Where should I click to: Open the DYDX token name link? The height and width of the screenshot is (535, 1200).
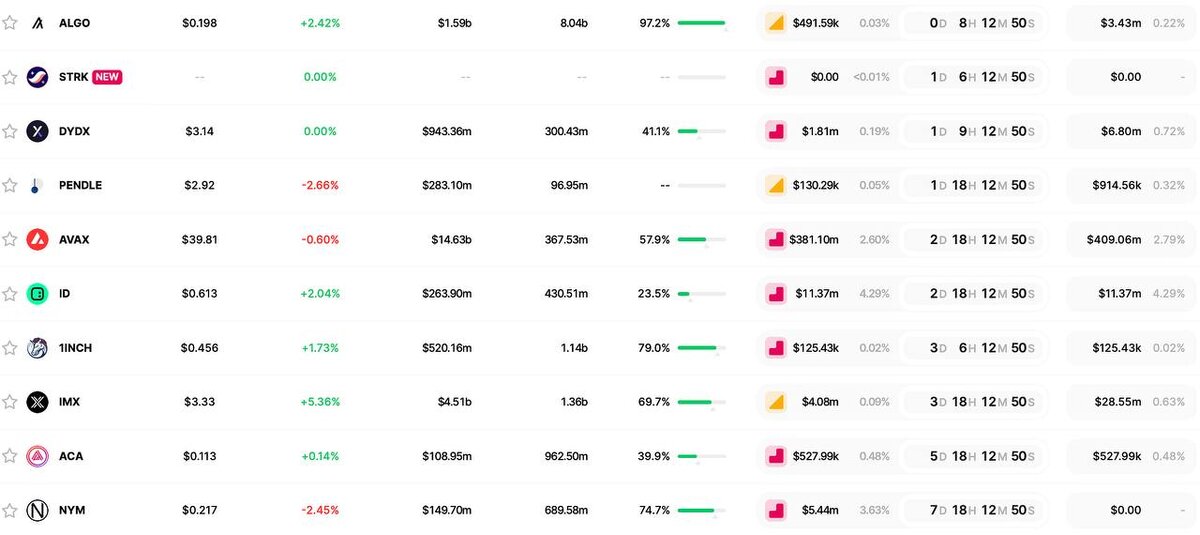point(75,131)
